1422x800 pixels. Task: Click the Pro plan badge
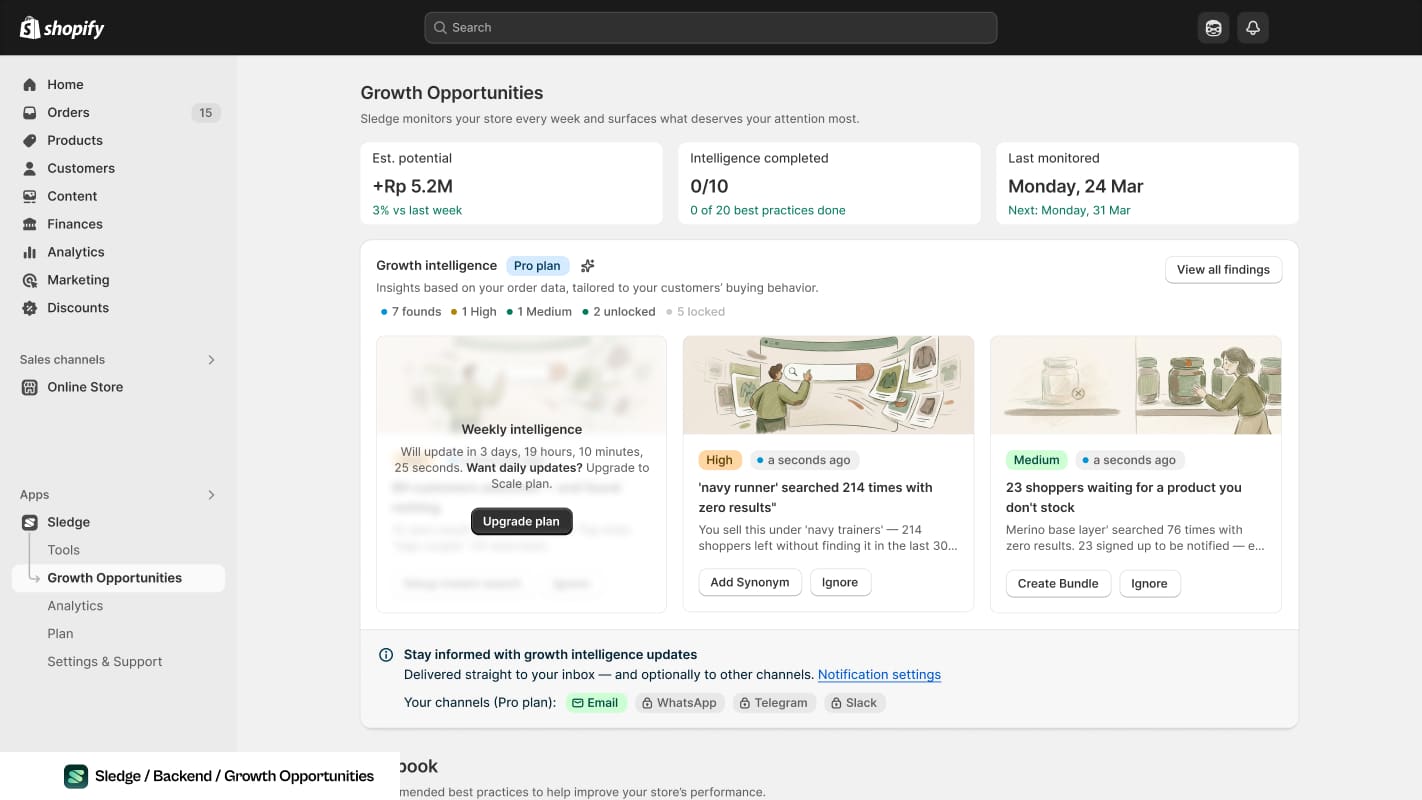[537, 266]
